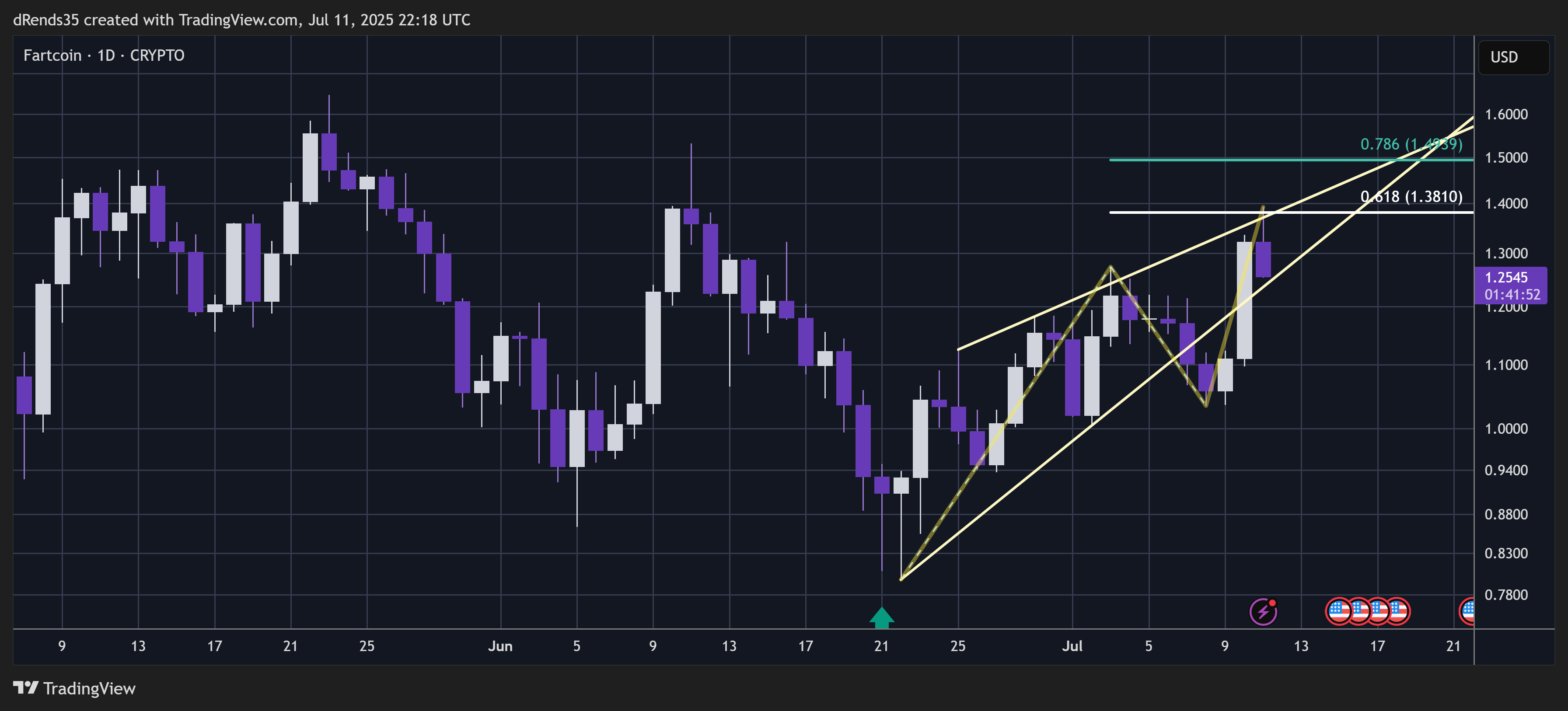Click the rightmost flag in the four-flag cluster
Image resolution: width=1568 pixels, height=711 pixels.
point(1397,611)
